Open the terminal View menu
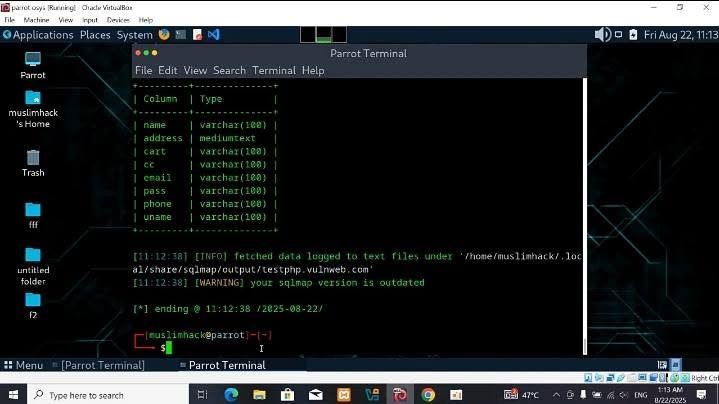The image size is (719, 404). [195, 70]
